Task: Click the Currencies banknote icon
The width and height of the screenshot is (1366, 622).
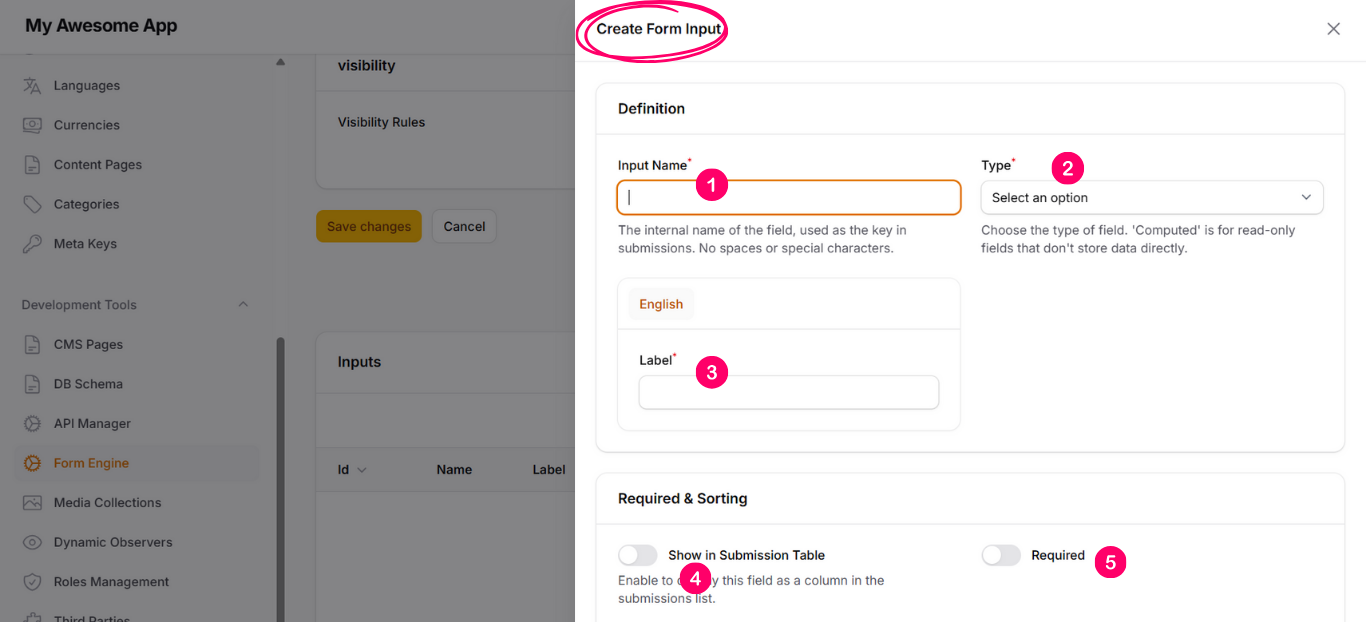Action: coord(32,125)
